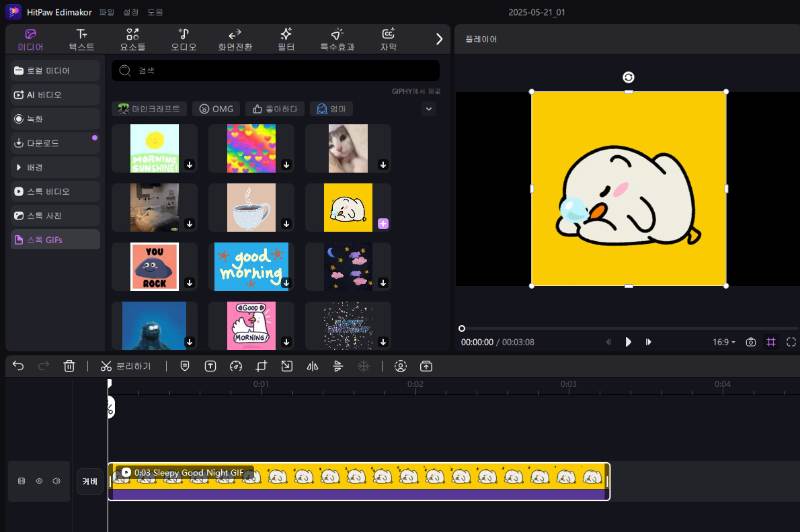Screen dimensions: 800x532
Task: Undo the last action
Action: pos(18,366)
